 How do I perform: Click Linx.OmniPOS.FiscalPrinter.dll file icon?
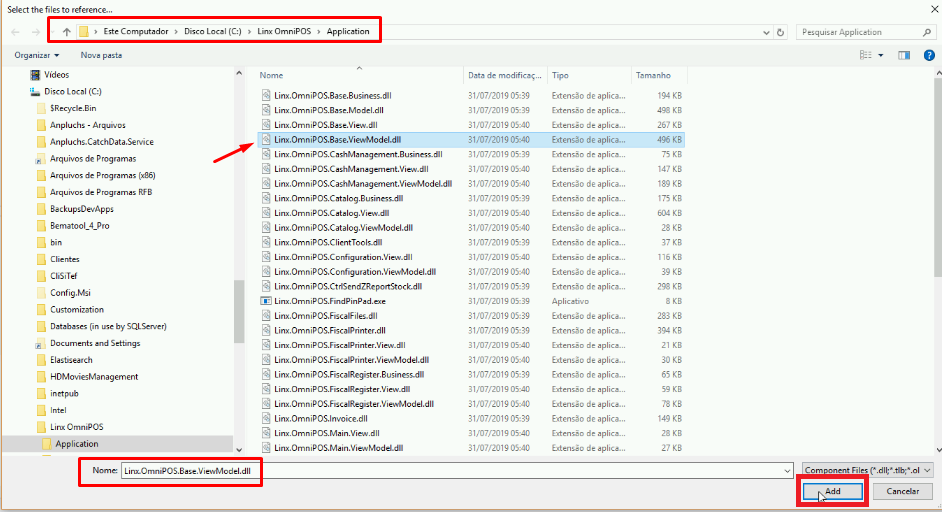266,331
